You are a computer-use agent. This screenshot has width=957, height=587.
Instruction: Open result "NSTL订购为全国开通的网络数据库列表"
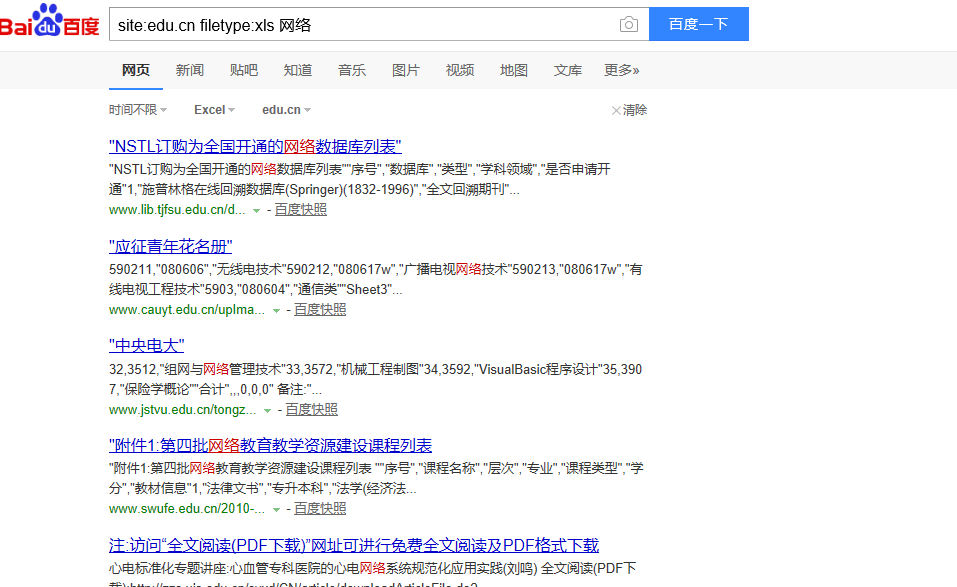[x=255, y=146]
